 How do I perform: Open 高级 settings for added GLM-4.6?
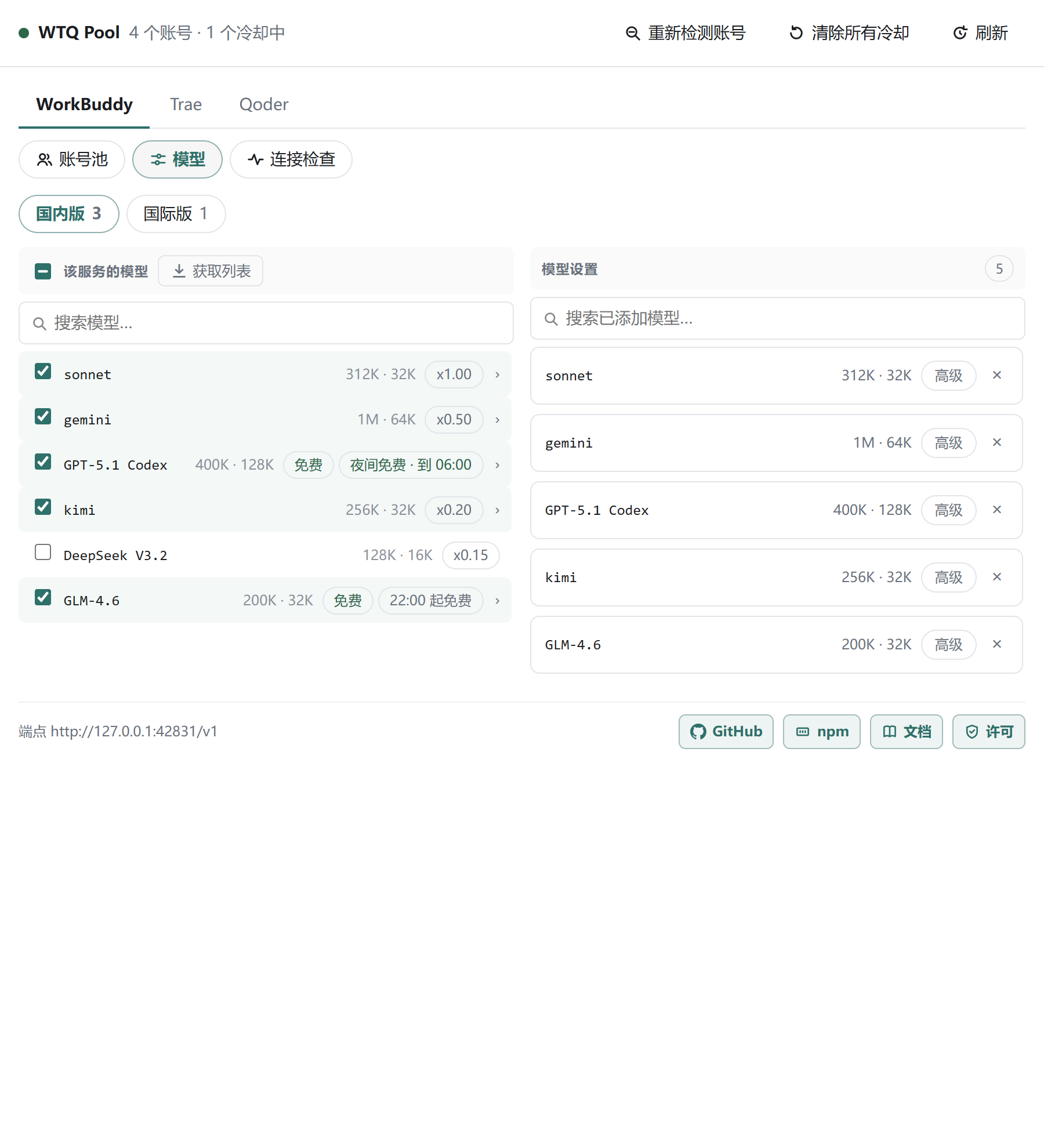[x=949, y=645]
